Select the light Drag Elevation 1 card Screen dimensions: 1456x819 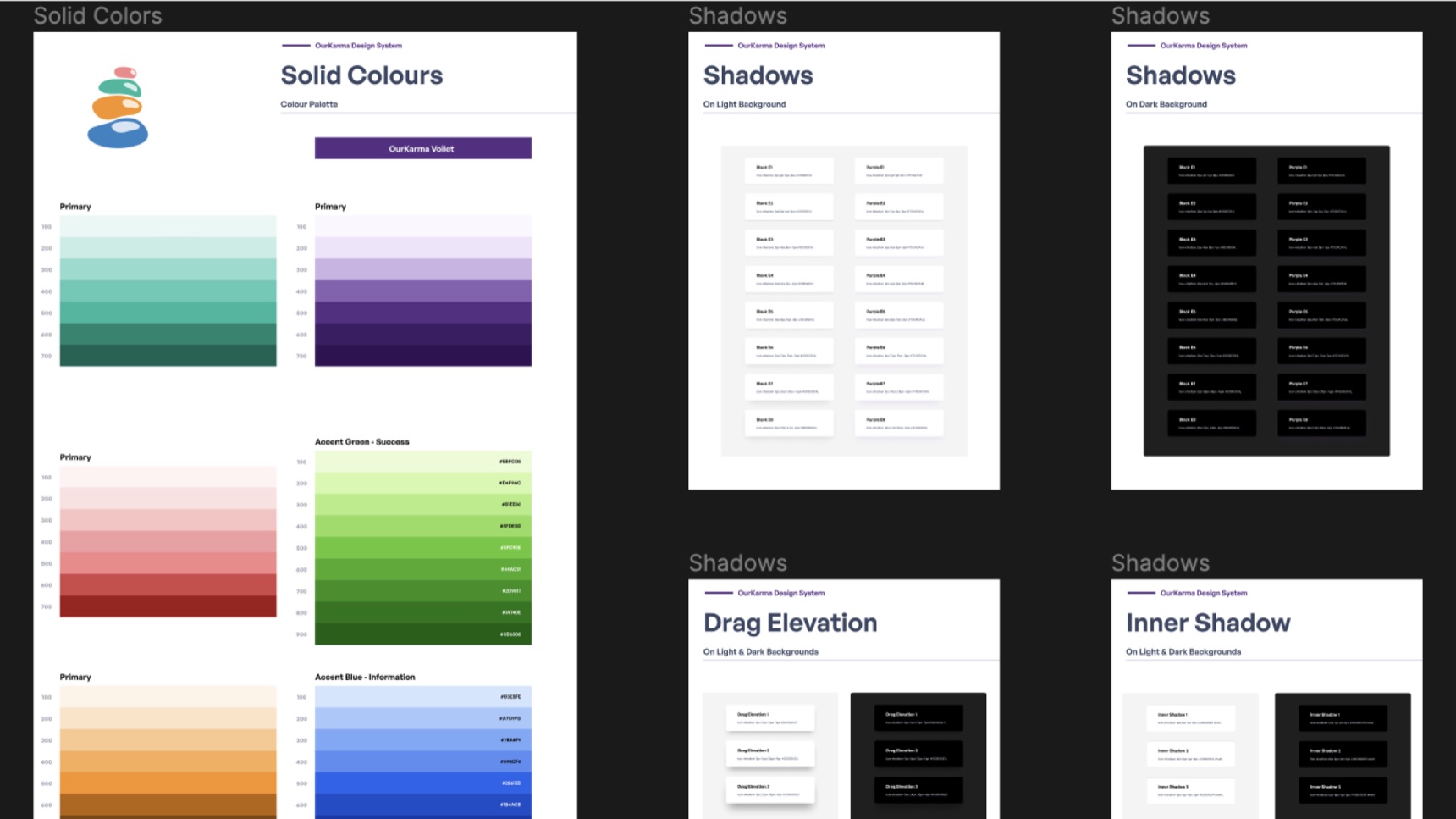pos(770,718)
